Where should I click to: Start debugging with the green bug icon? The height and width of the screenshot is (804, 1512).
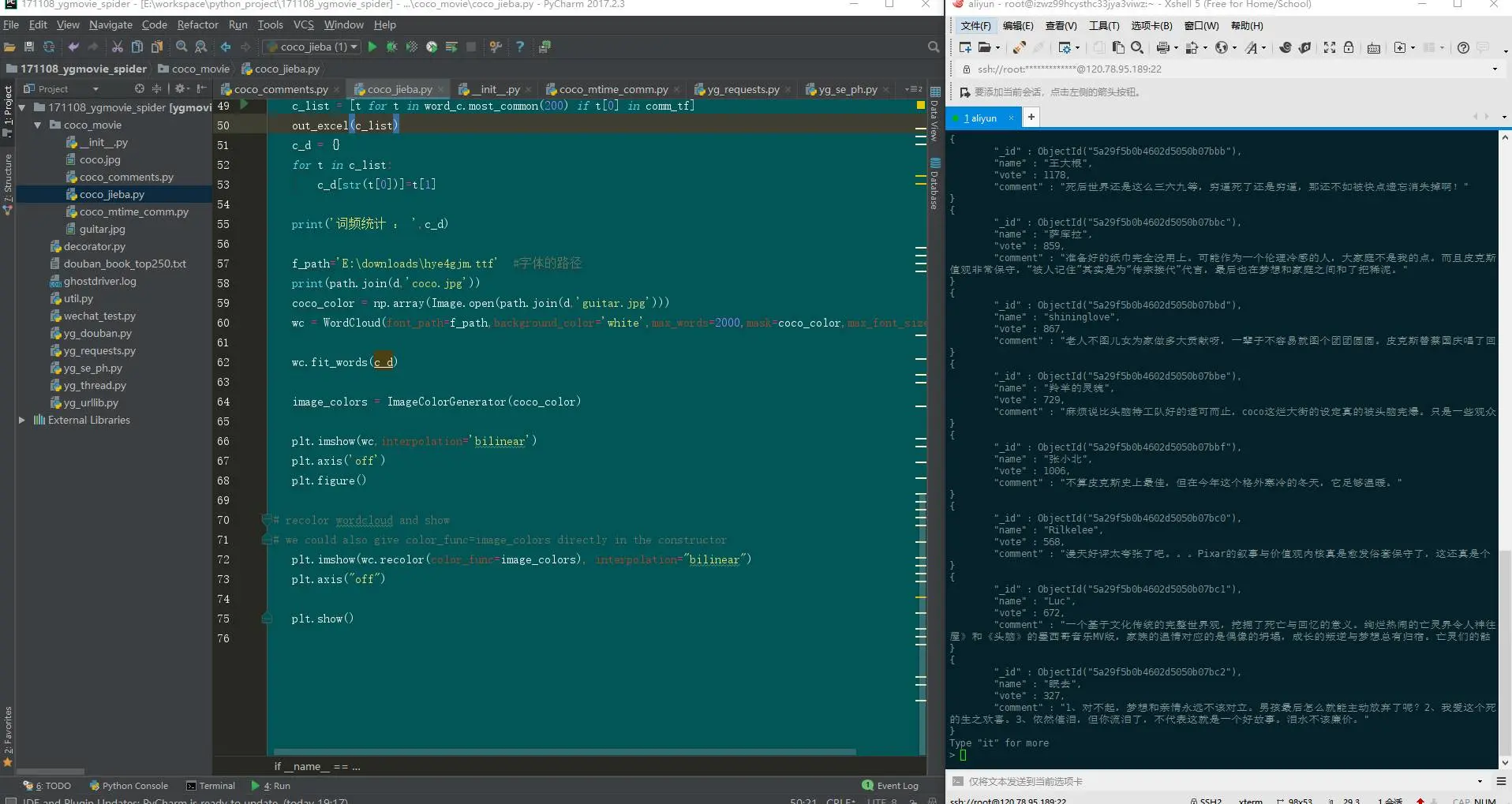click(x=392, y=47)
